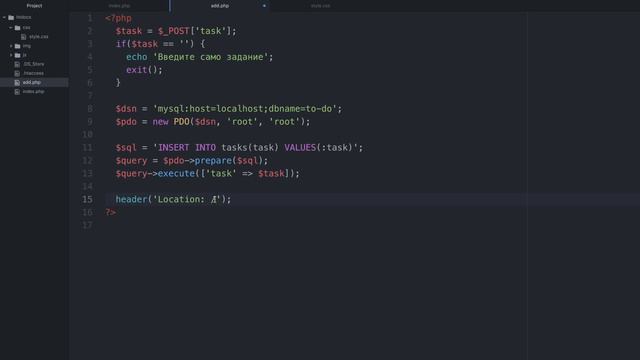Switch to the index.php editor tab
This screenshot has width=640, height=360.
tap(119, 6)
